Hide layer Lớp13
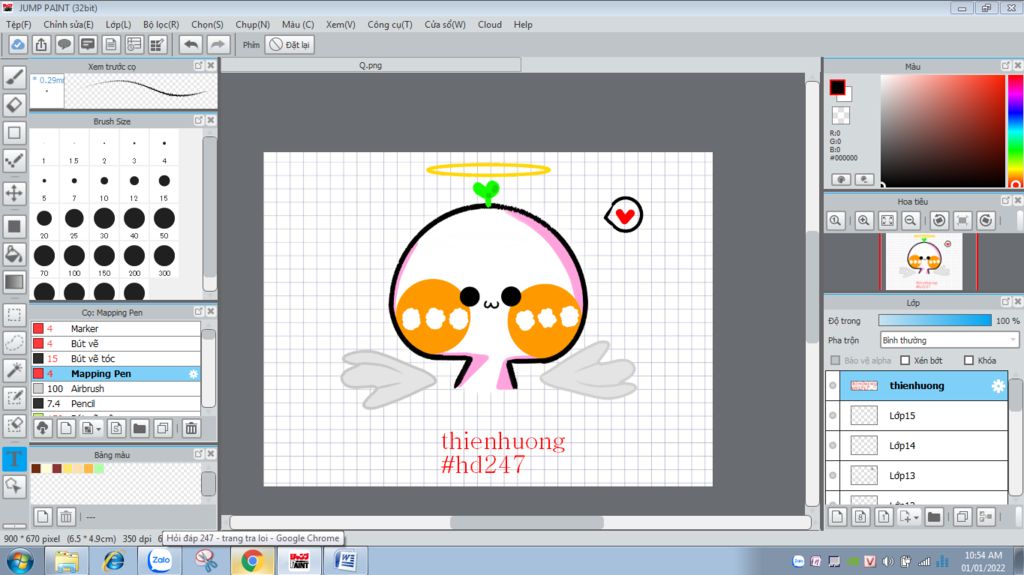The width and height of the screenshot is (1024, 575). click(833, 476)
